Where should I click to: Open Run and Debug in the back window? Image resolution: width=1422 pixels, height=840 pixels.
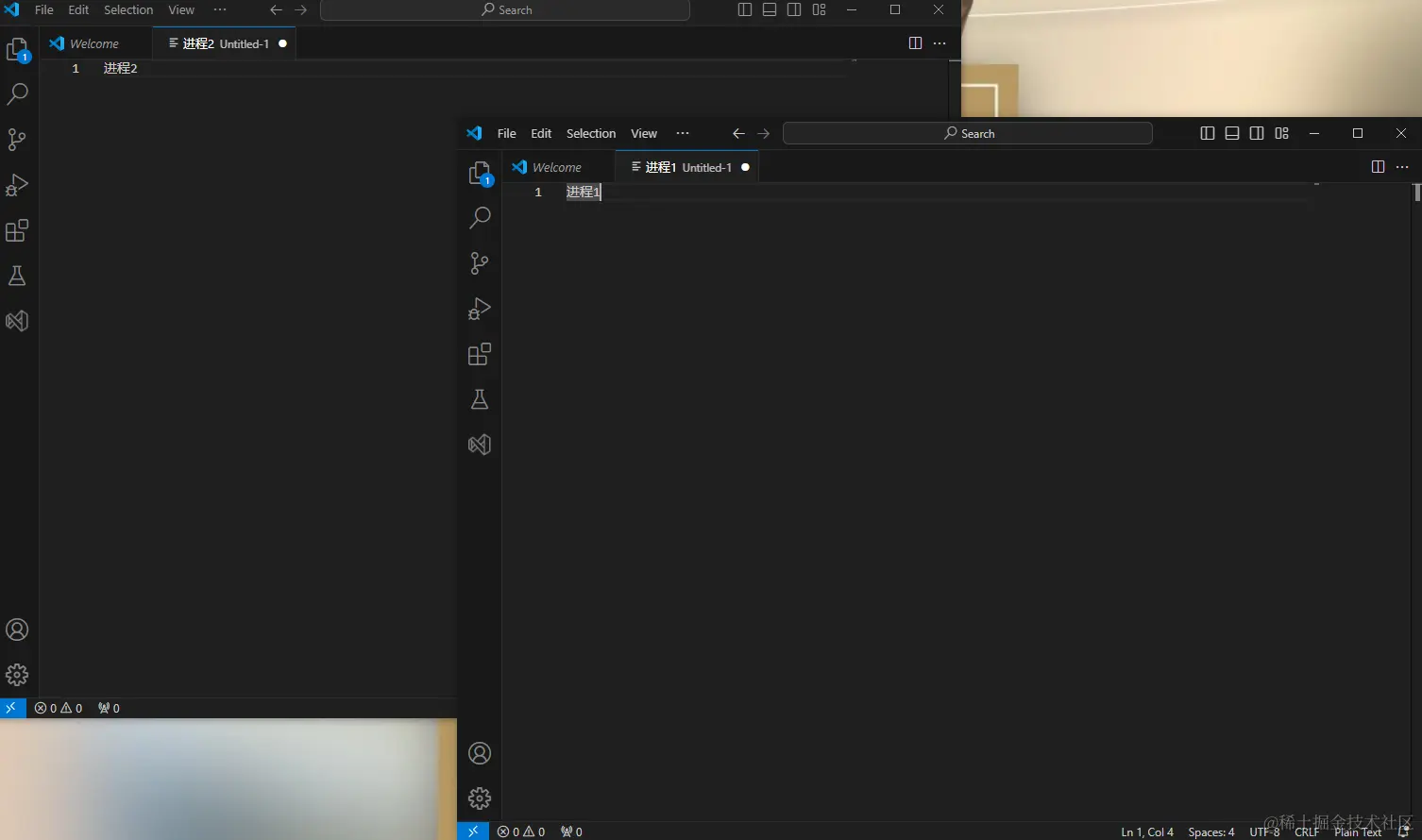point(17,185)
